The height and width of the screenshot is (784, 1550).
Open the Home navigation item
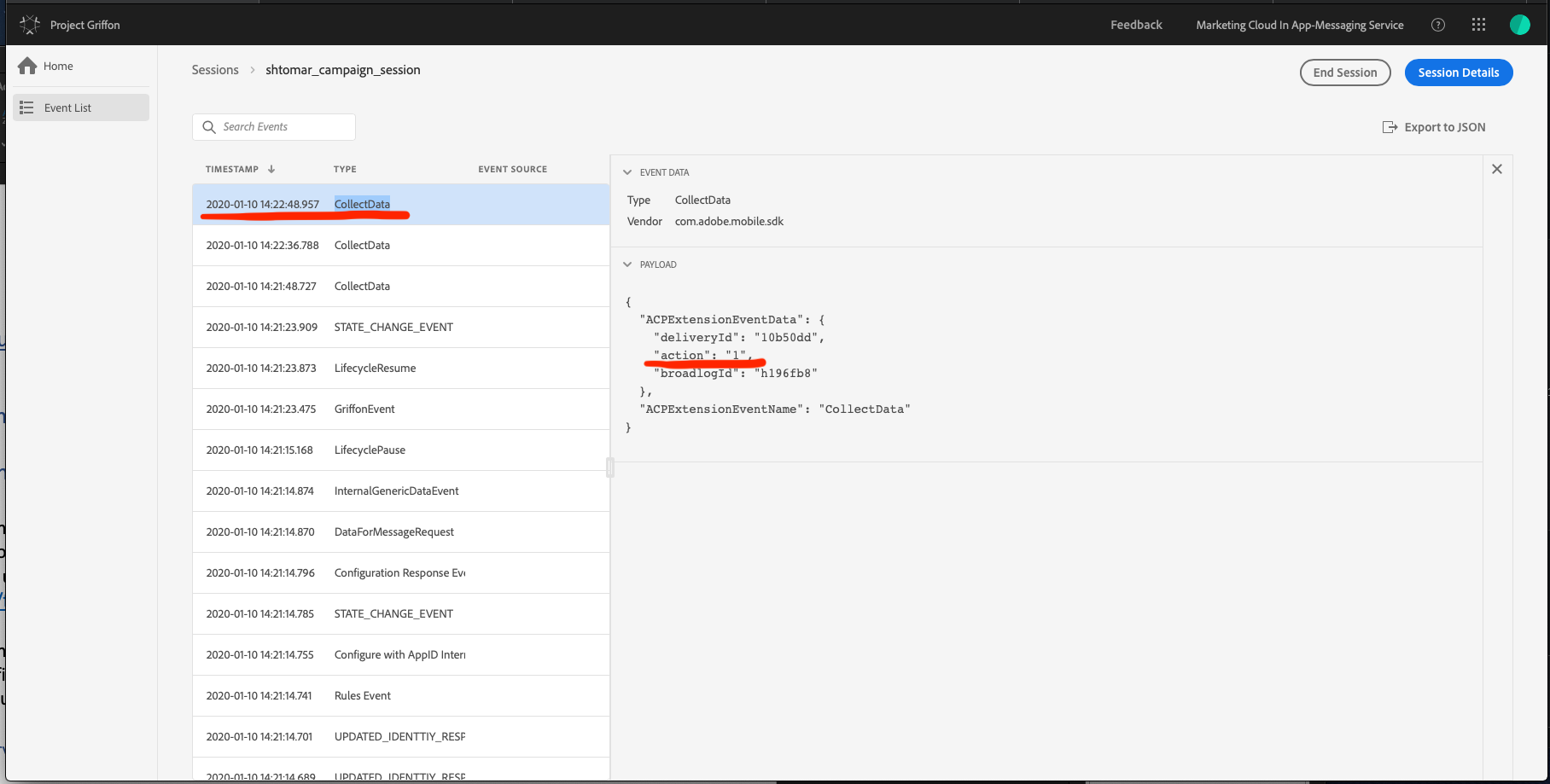pos(81,66)
